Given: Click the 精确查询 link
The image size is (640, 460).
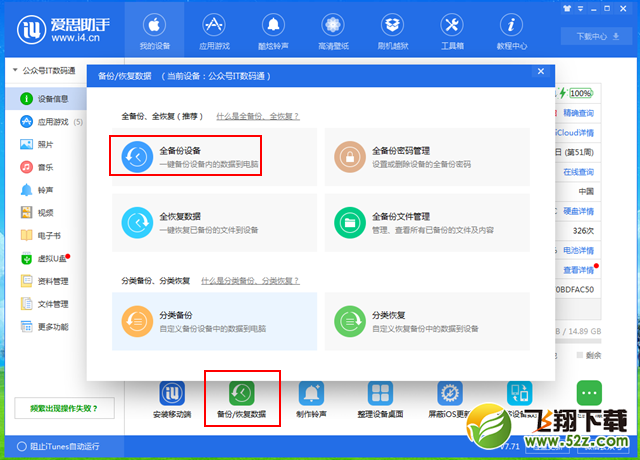Looking at the screenshot, I should point(578,113).
